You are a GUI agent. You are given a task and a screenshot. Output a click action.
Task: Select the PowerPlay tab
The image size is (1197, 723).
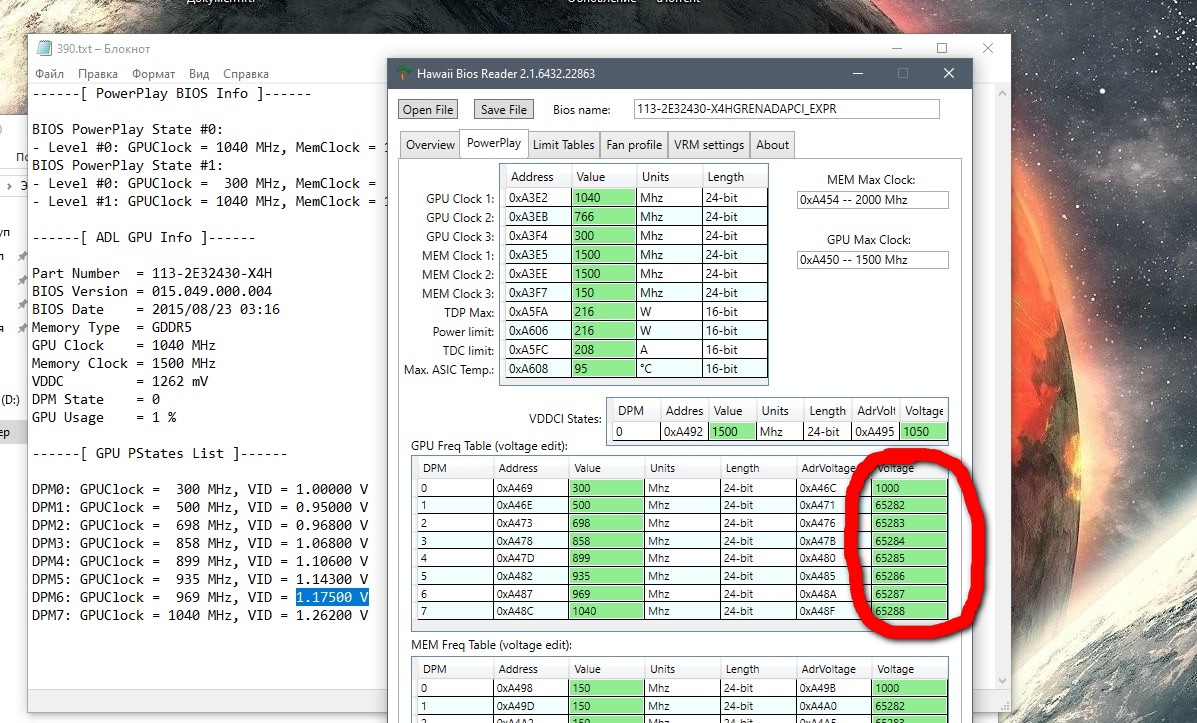coord(493,143)
